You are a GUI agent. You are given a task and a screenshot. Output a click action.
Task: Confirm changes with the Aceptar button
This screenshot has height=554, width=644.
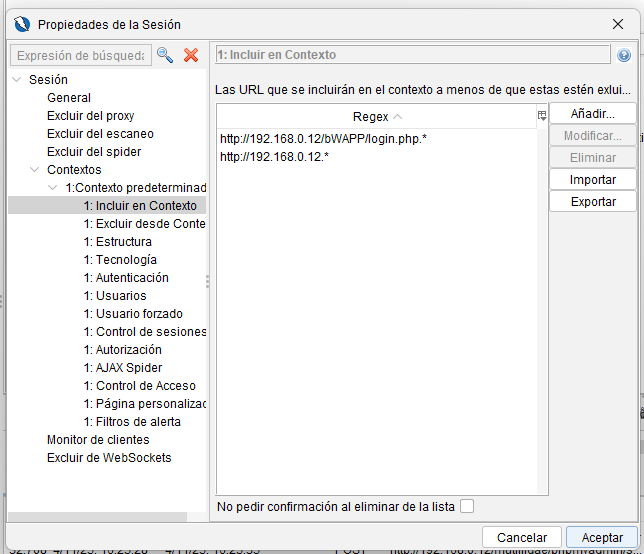(x=601, y=537)
